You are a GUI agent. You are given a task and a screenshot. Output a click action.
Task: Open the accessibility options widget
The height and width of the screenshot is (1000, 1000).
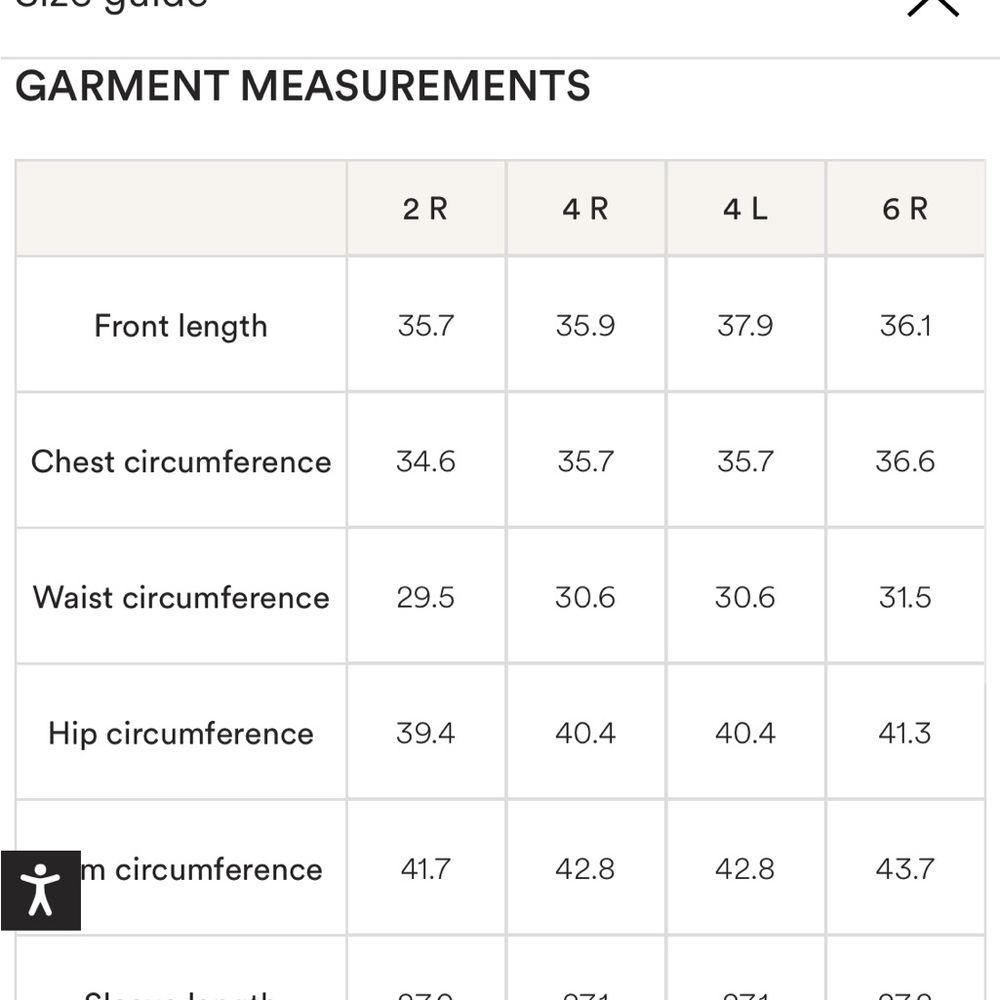click(40, 890)
